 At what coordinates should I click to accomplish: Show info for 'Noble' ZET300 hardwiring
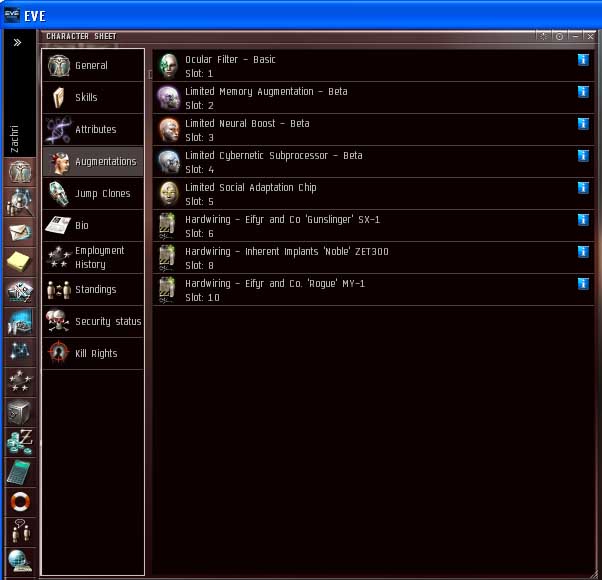coord(583,252)
